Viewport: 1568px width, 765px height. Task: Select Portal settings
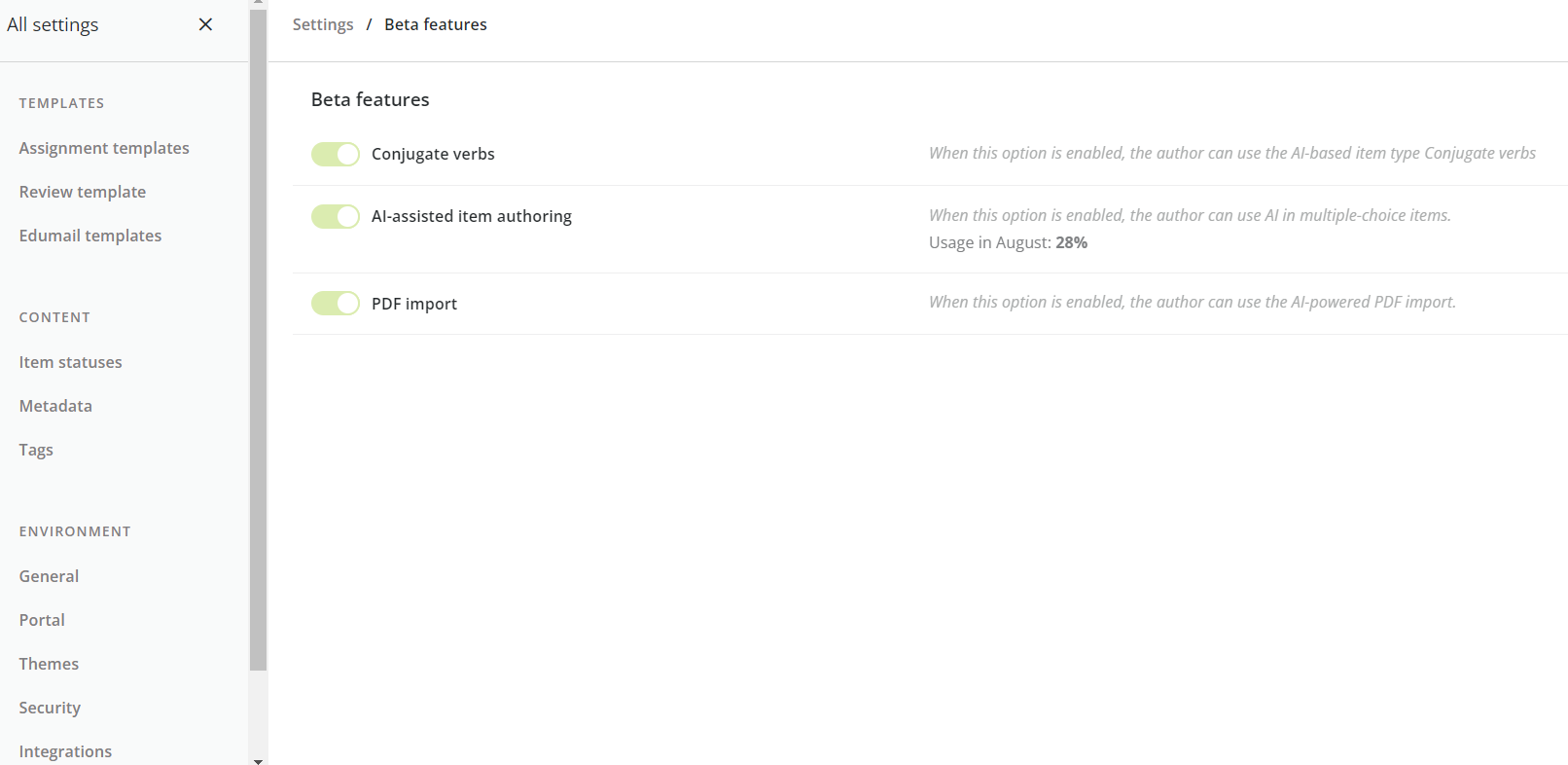42,620
